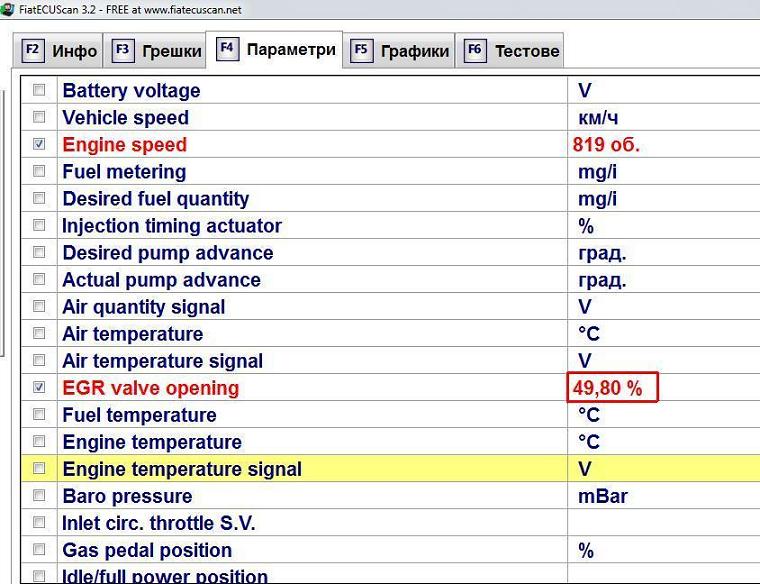Enable the Gas pedal position checkbox
The image size is (760, 584).
39,549
